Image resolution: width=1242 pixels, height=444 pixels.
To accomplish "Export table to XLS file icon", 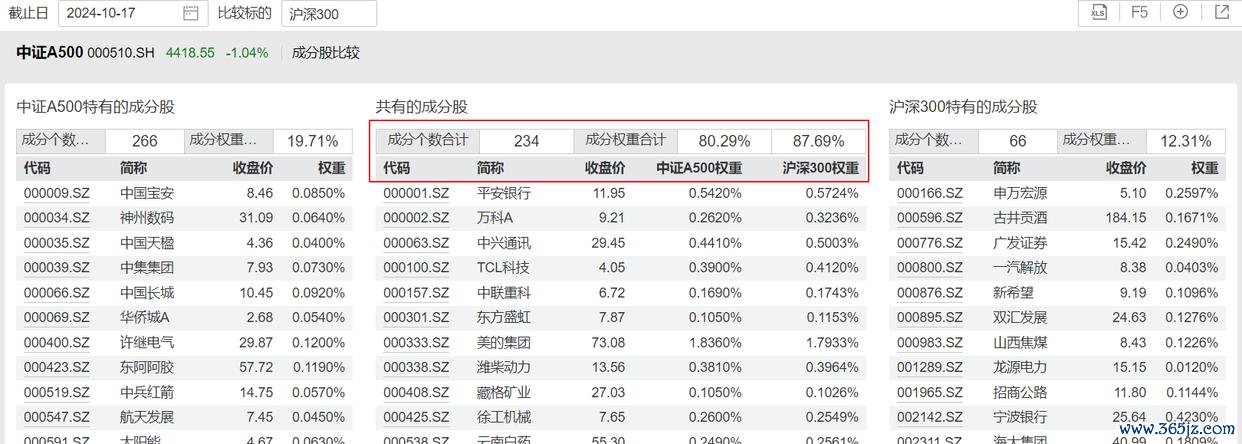I will pos(1098,12).
